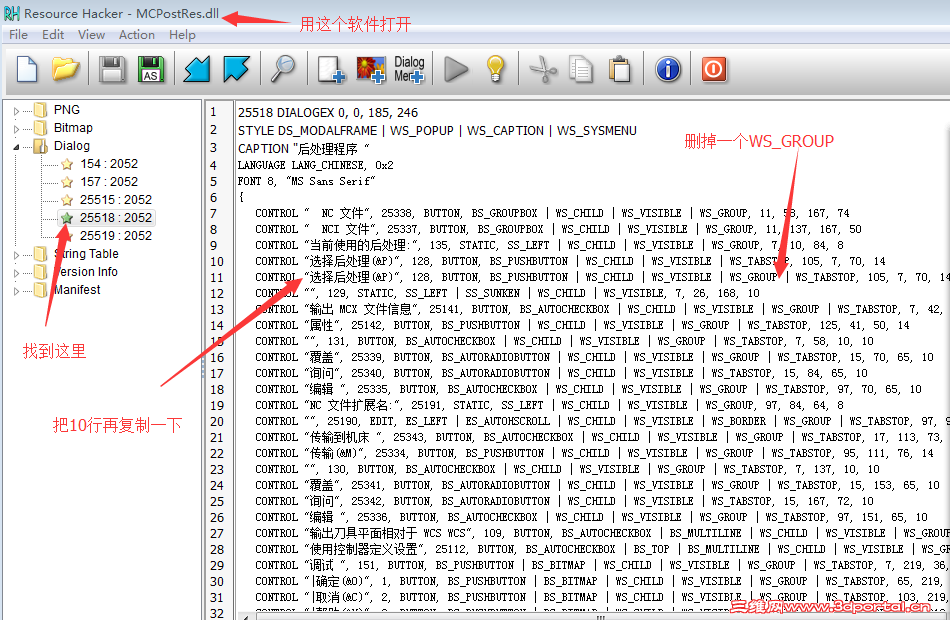Click the blue left-pointing arrow toolbar icon
This screenshot has height=620, width=950.
click(x=197, y=69)
